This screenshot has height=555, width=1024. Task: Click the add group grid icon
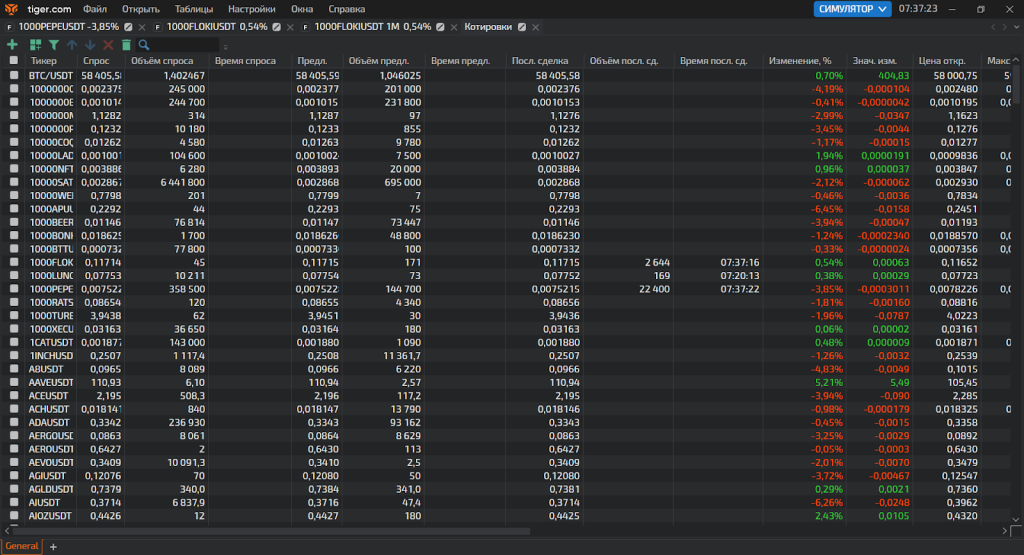[36, 45]
